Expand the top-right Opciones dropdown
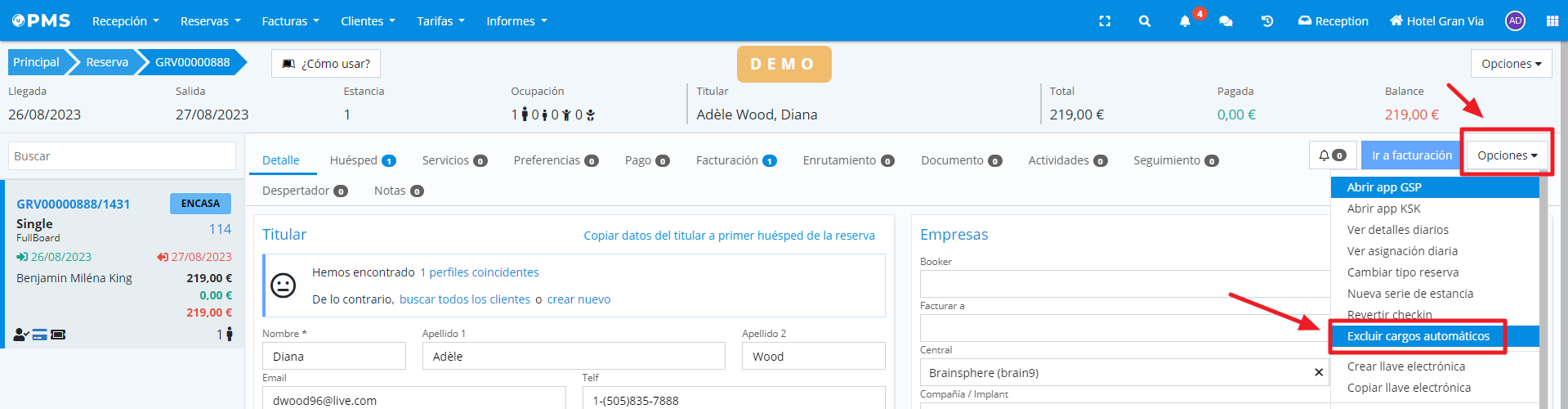Screen dimensions: 1568x409 tap(1511, 64)
